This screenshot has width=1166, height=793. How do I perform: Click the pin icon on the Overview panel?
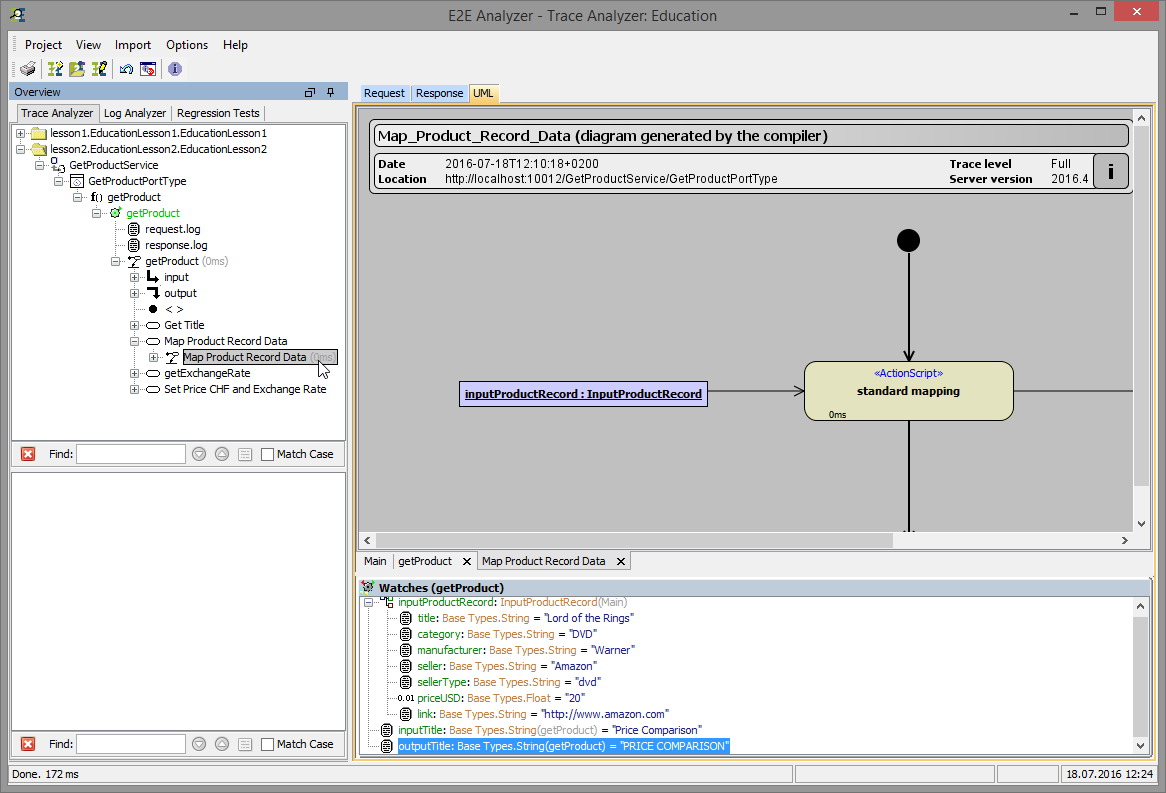[x=330, y=91]
